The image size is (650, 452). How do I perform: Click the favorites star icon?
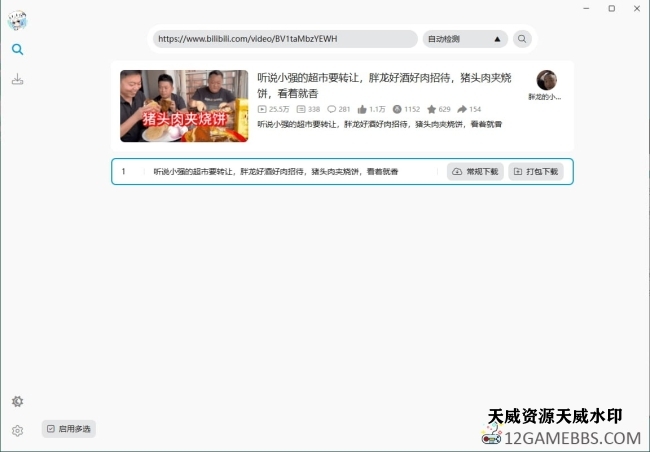click(431, 109)
